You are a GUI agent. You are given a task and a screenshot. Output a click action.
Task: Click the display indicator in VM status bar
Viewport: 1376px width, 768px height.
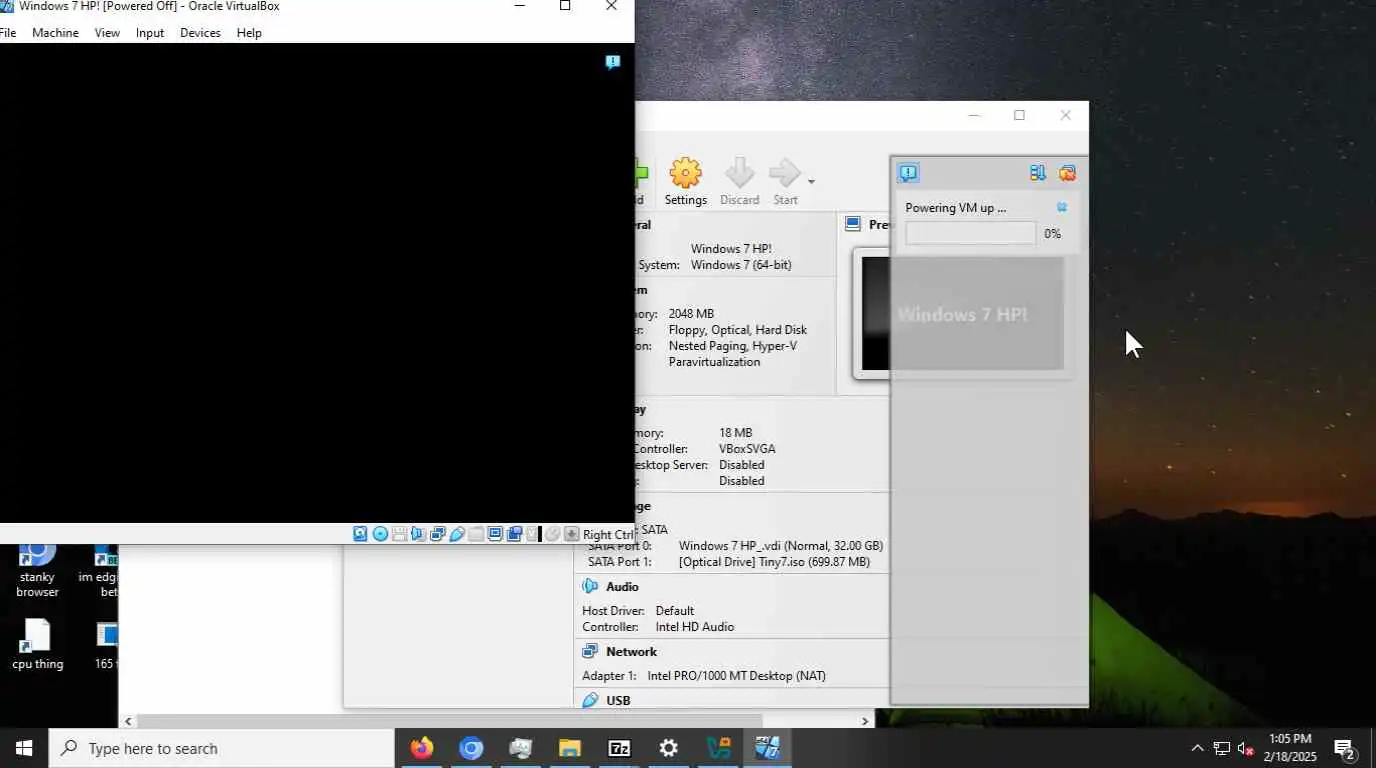pyautogui.click(x=495, y=534)
